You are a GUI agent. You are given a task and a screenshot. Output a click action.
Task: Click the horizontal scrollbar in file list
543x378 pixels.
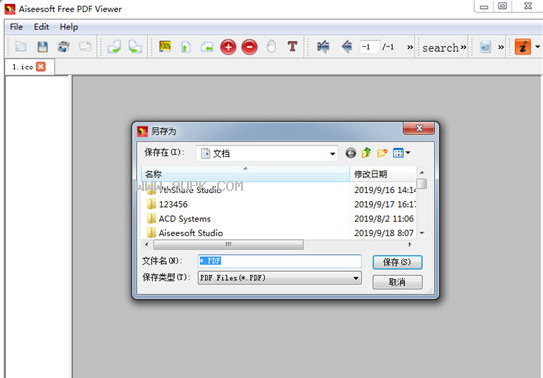click(229, 244)
